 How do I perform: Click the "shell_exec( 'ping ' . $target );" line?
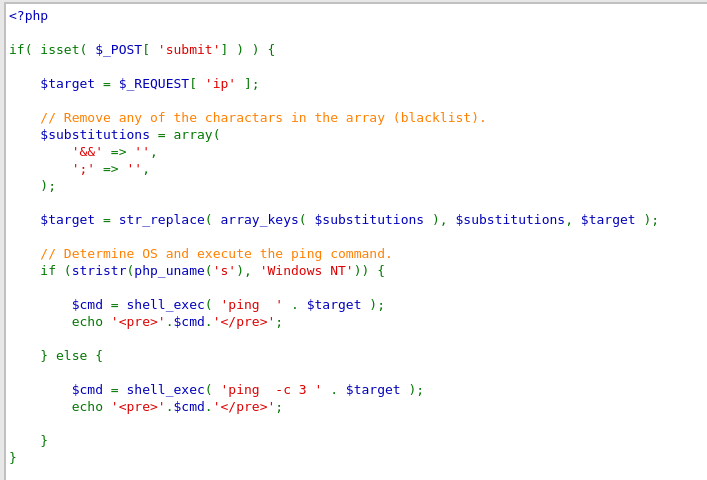click(228, 305)
